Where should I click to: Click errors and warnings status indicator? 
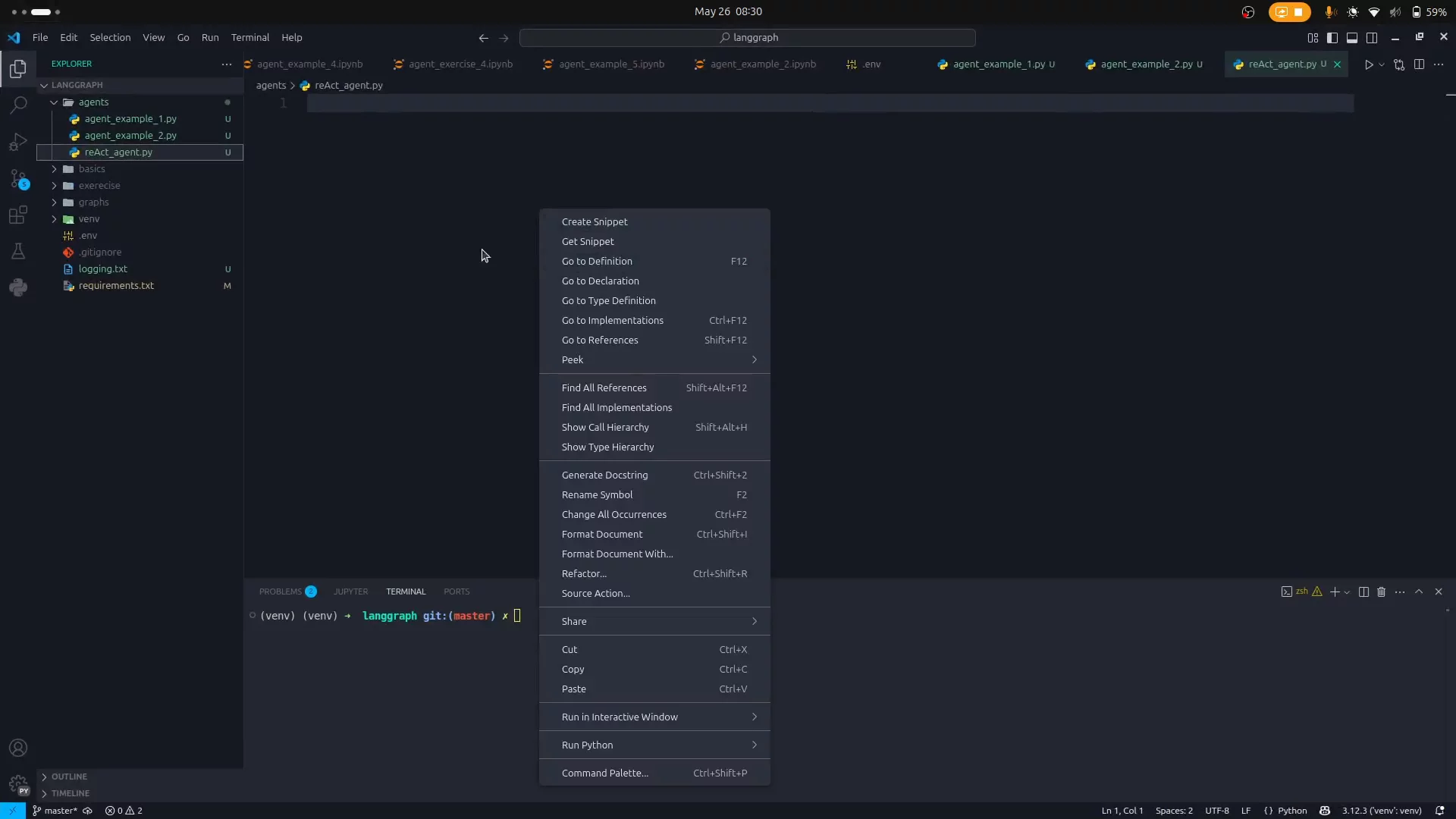124,811
